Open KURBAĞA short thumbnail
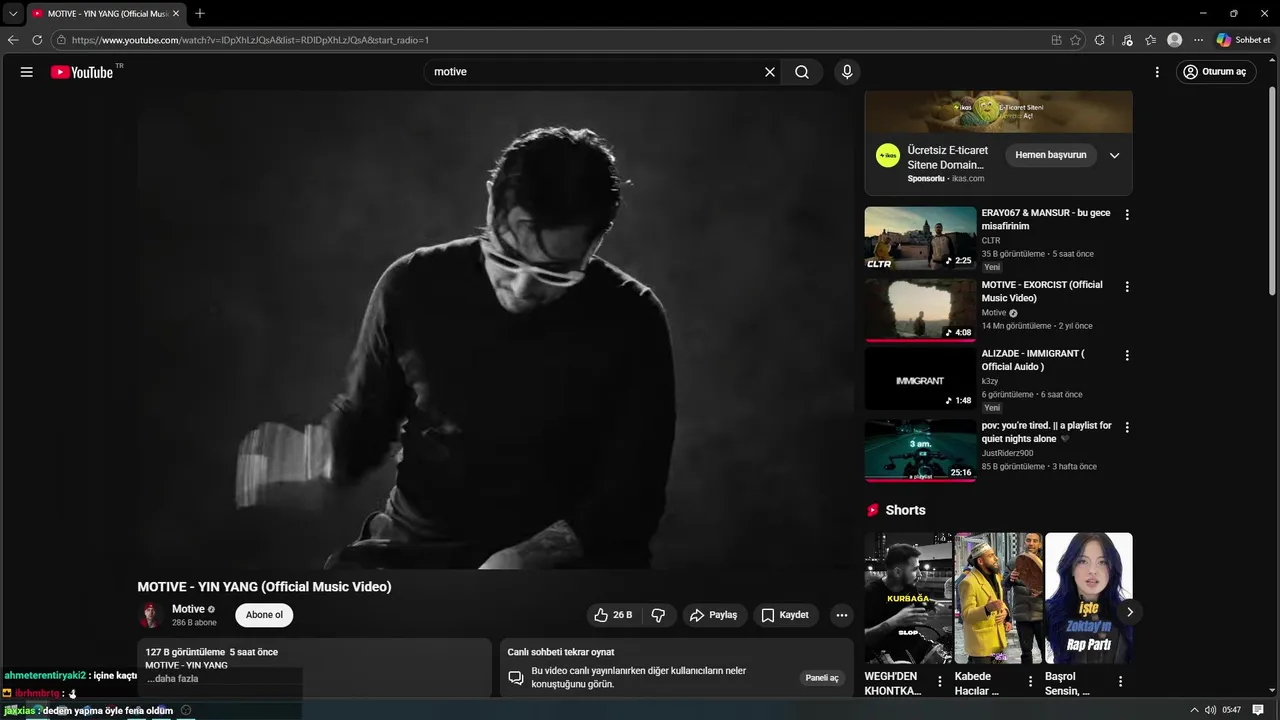This screenshot has height=720, width=1280. [908, 598]
